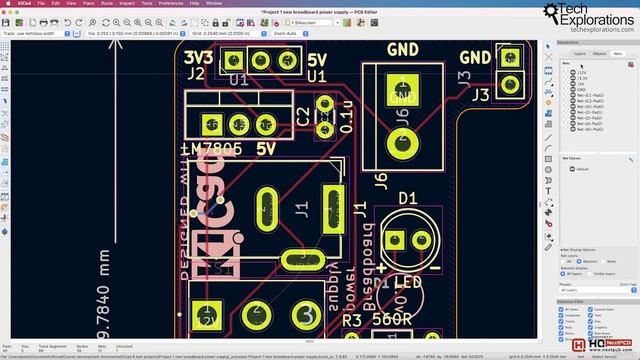Open Board Setup icon

[19, 23]
